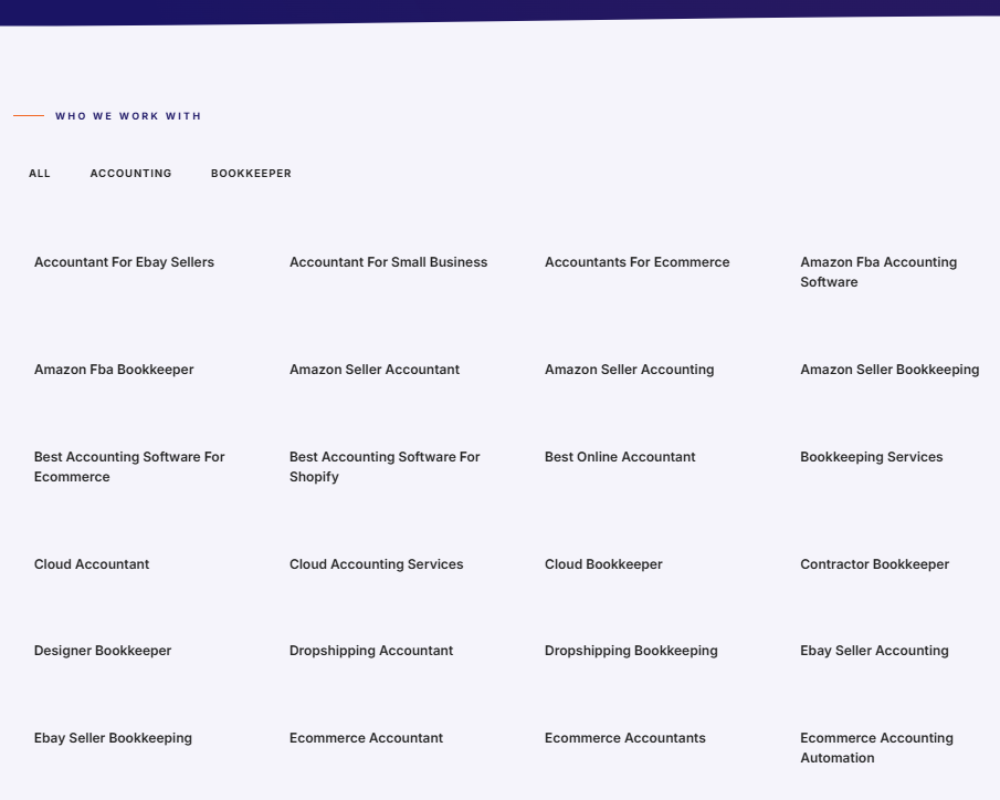Go to Amazon Fba Bookkeeper
The height and width of the screenshot is (800, 1000).
(114, 369)
